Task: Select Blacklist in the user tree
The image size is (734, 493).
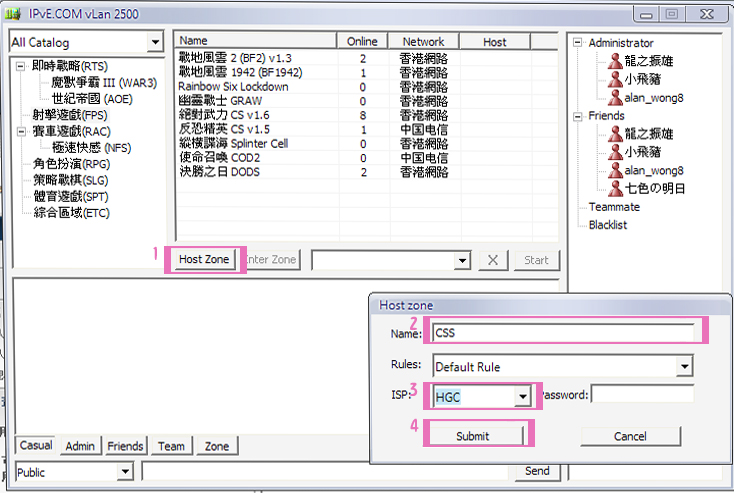Action: [x=608, y=225]
